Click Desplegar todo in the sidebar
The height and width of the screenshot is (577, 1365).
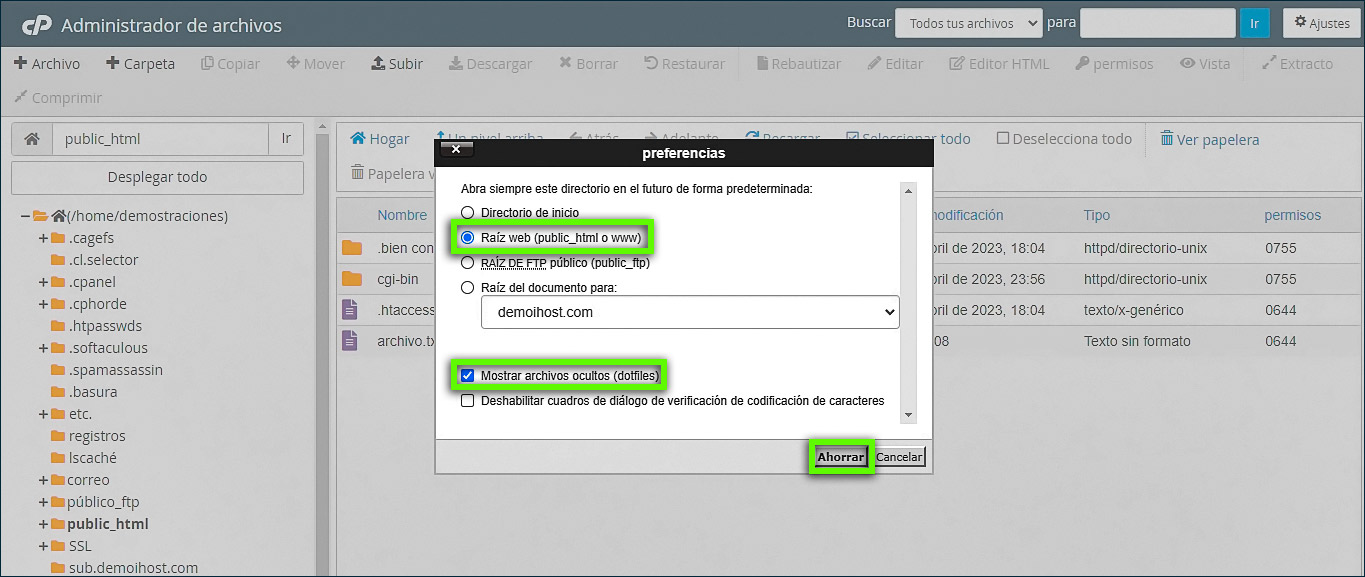[x=157, y=177]
